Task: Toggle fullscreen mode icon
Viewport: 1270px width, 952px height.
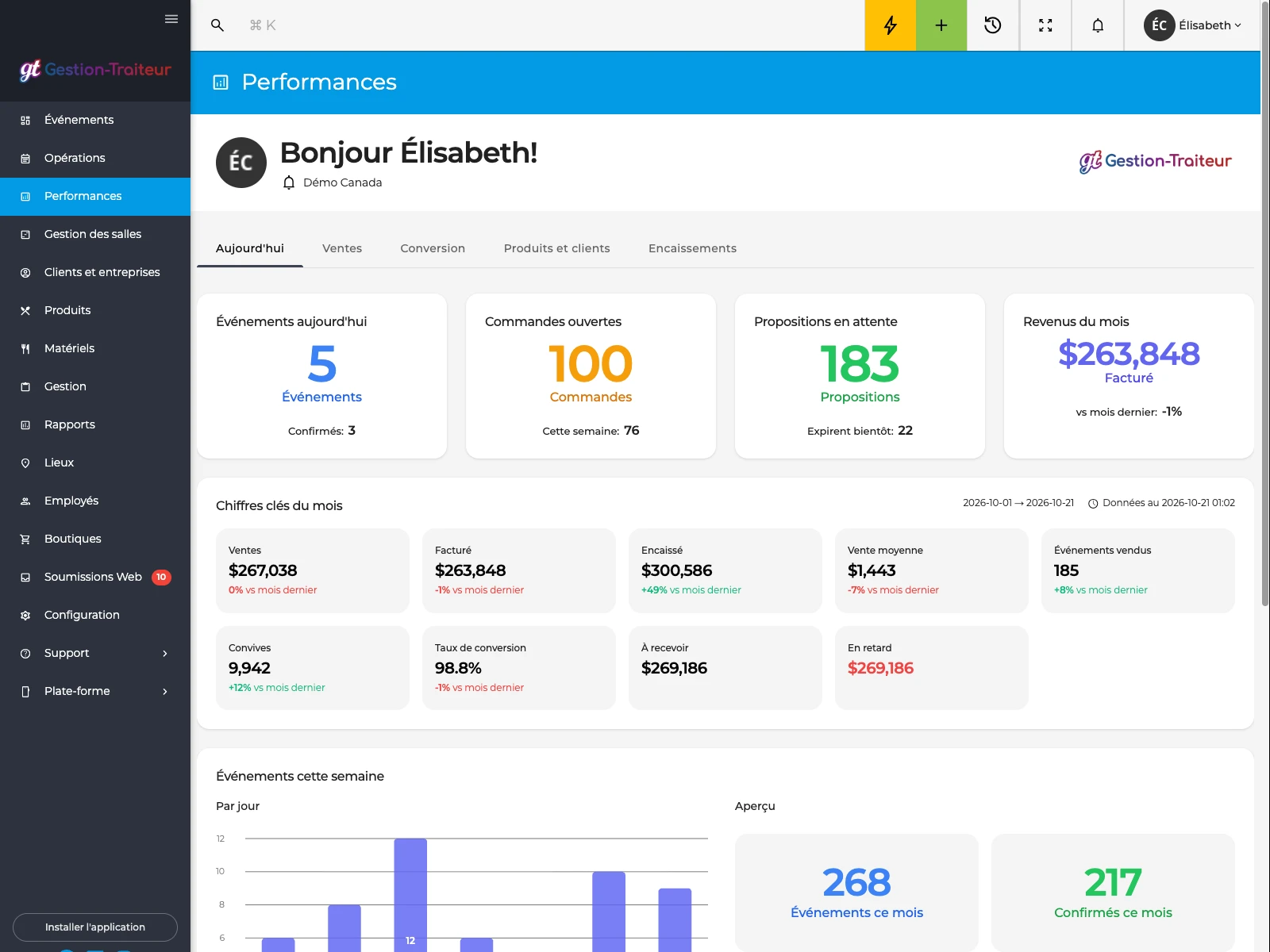Action: [x=1045, y=25]
